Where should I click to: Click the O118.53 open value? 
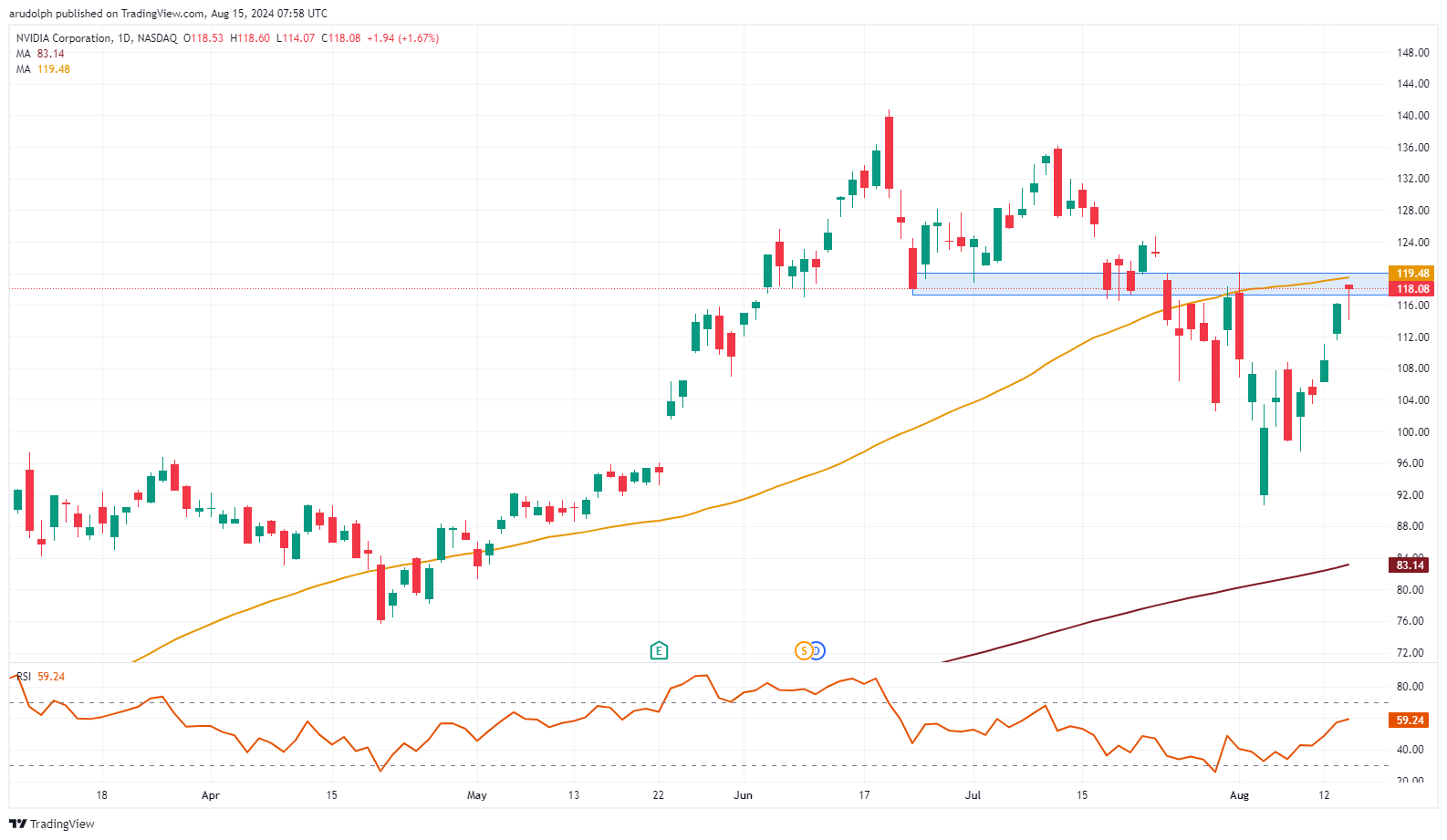point(203,38)
